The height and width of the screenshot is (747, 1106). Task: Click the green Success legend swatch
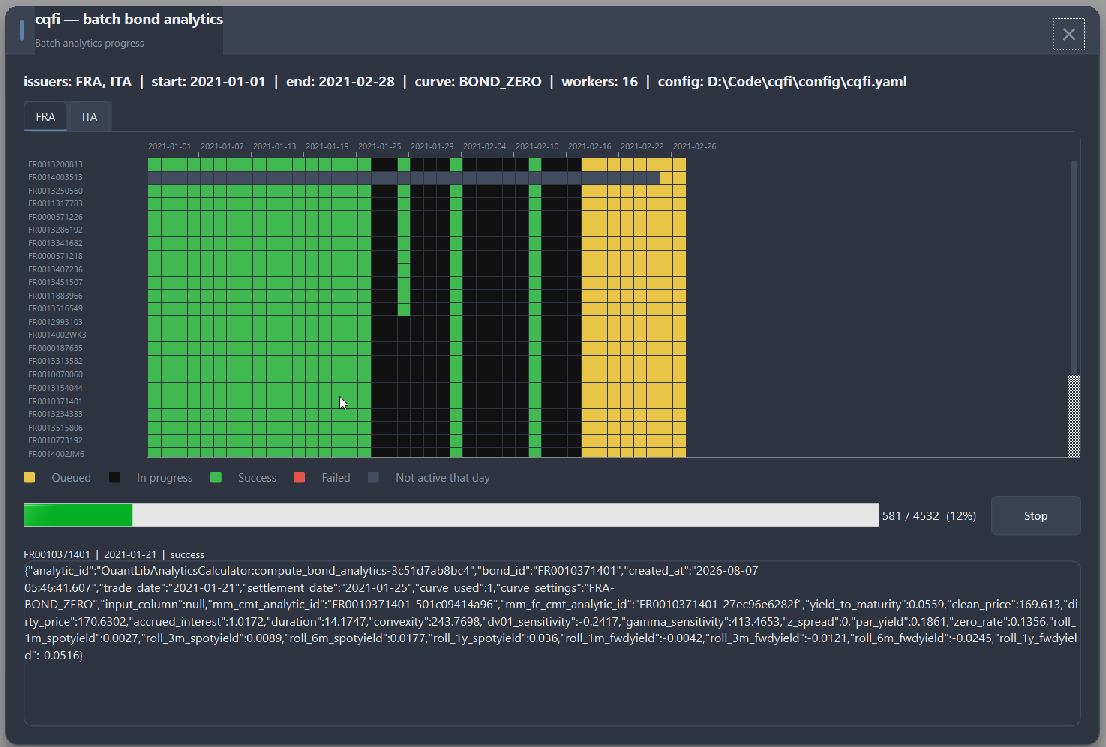216,478
